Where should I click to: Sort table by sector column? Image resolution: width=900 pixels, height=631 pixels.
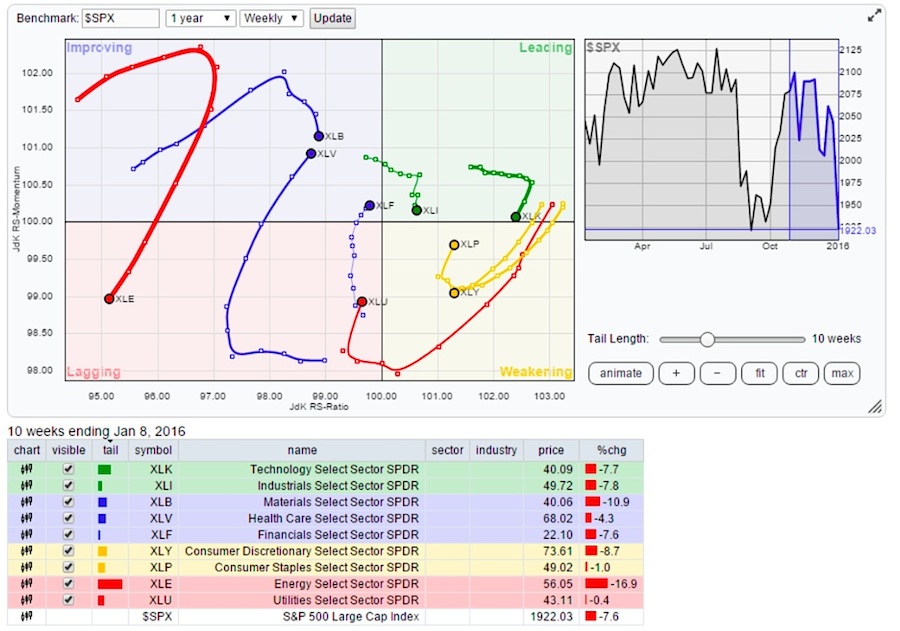447,450
